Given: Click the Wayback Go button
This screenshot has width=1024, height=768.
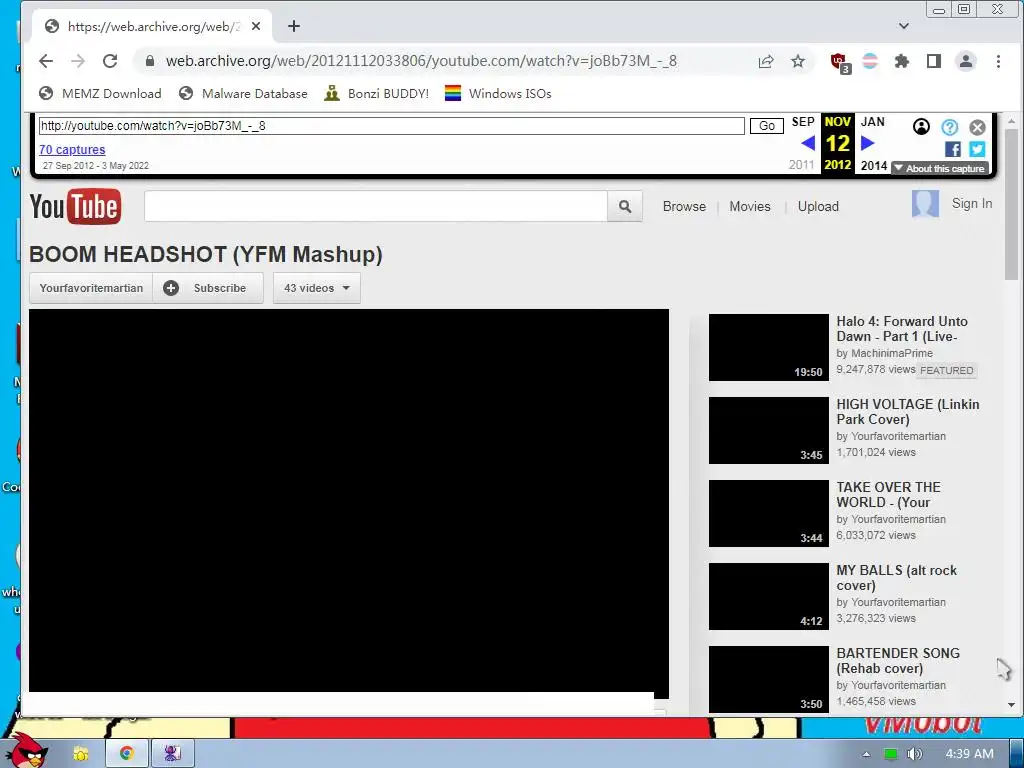Looking at the screenshot, I should [767, 126].
